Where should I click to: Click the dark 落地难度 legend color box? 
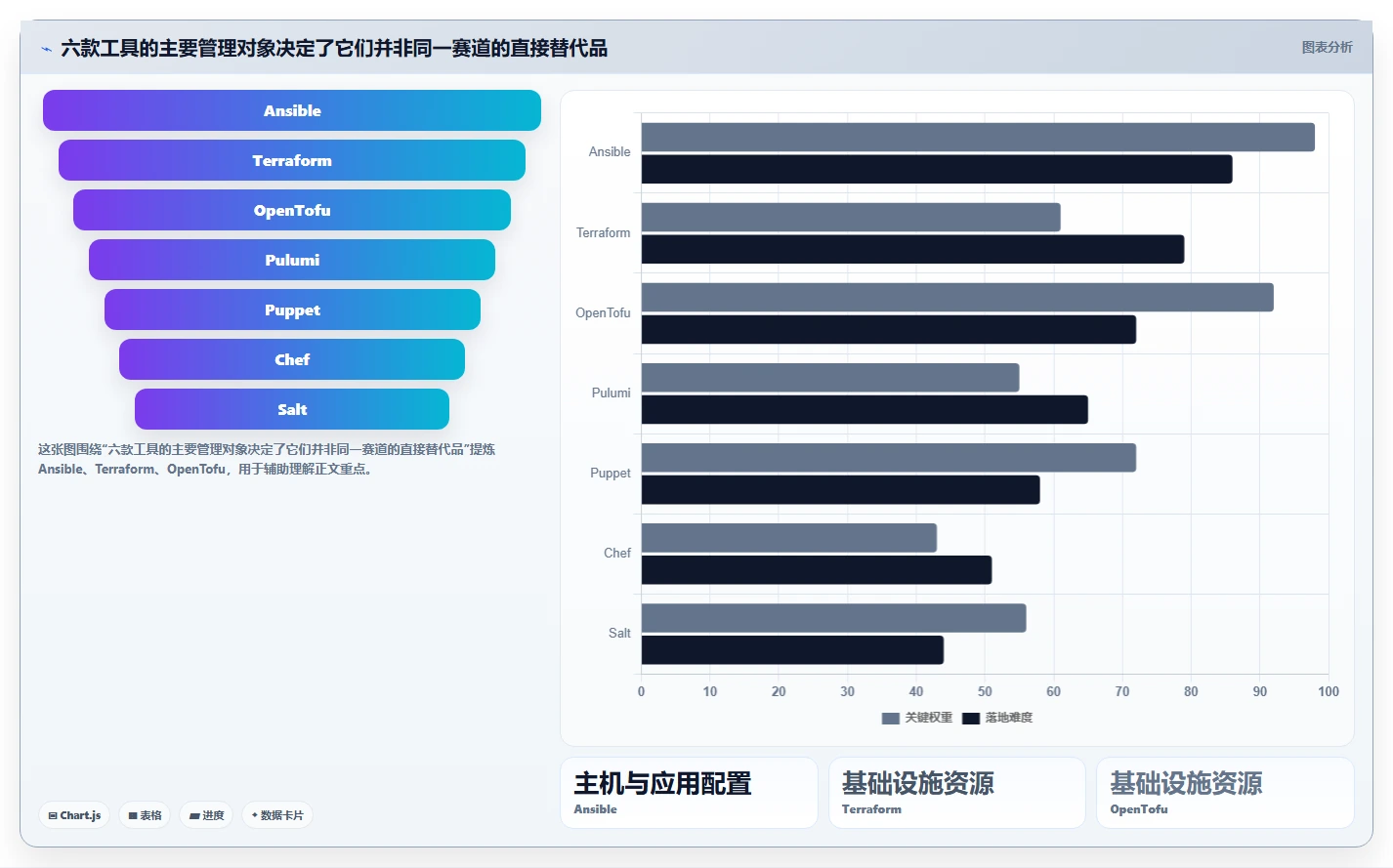pyautogui.click(x=971, y=719)
